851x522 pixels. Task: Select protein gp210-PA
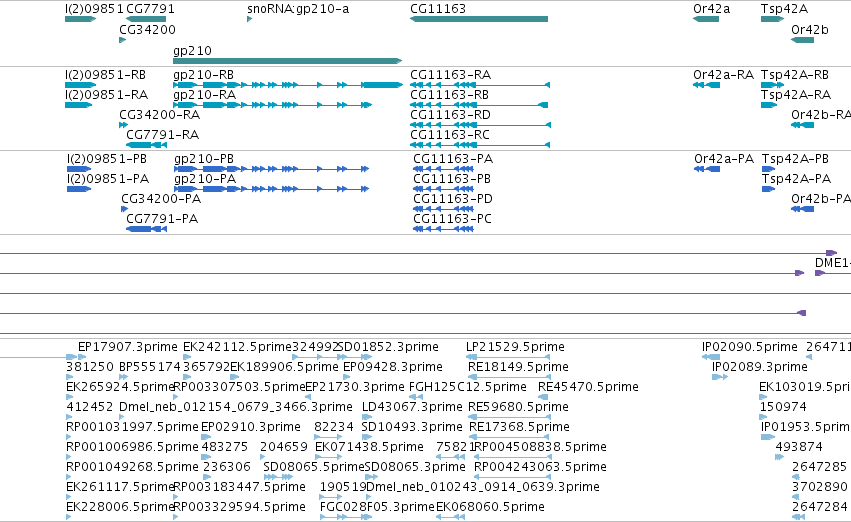[205, 179]
